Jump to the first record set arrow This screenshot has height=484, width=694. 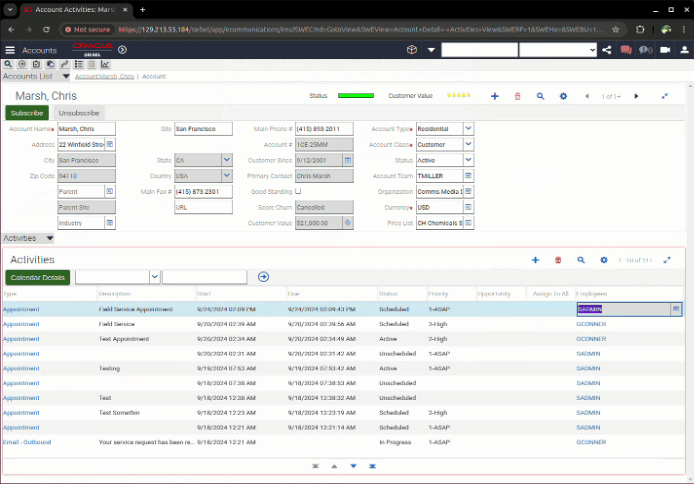(315, 466)
